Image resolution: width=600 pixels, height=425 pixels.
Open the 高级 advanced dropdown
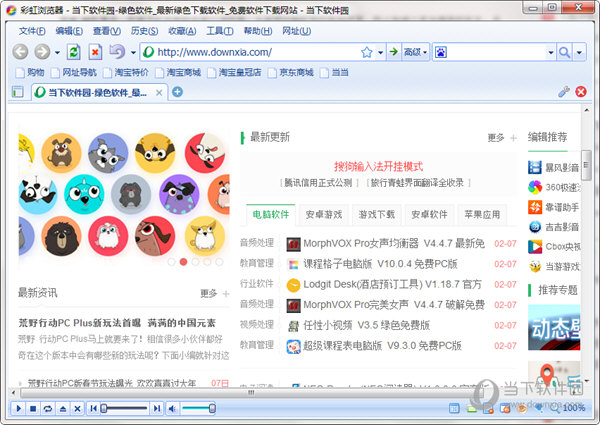(416, 52)
